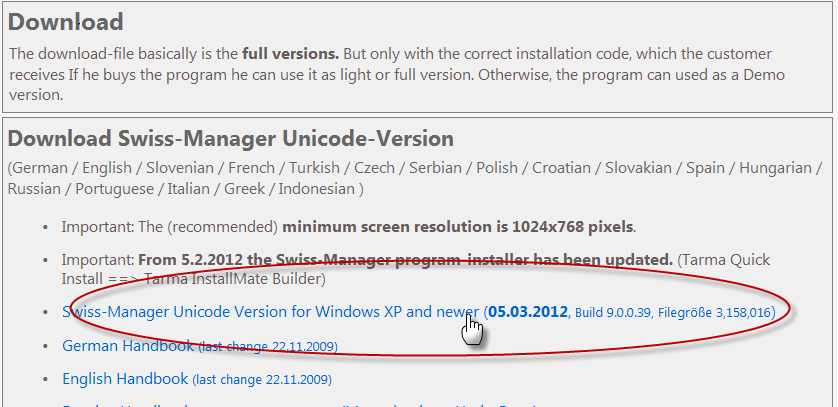
Task: Click English Handbook last change 22.11.2009 text
Action: [262, 380]
